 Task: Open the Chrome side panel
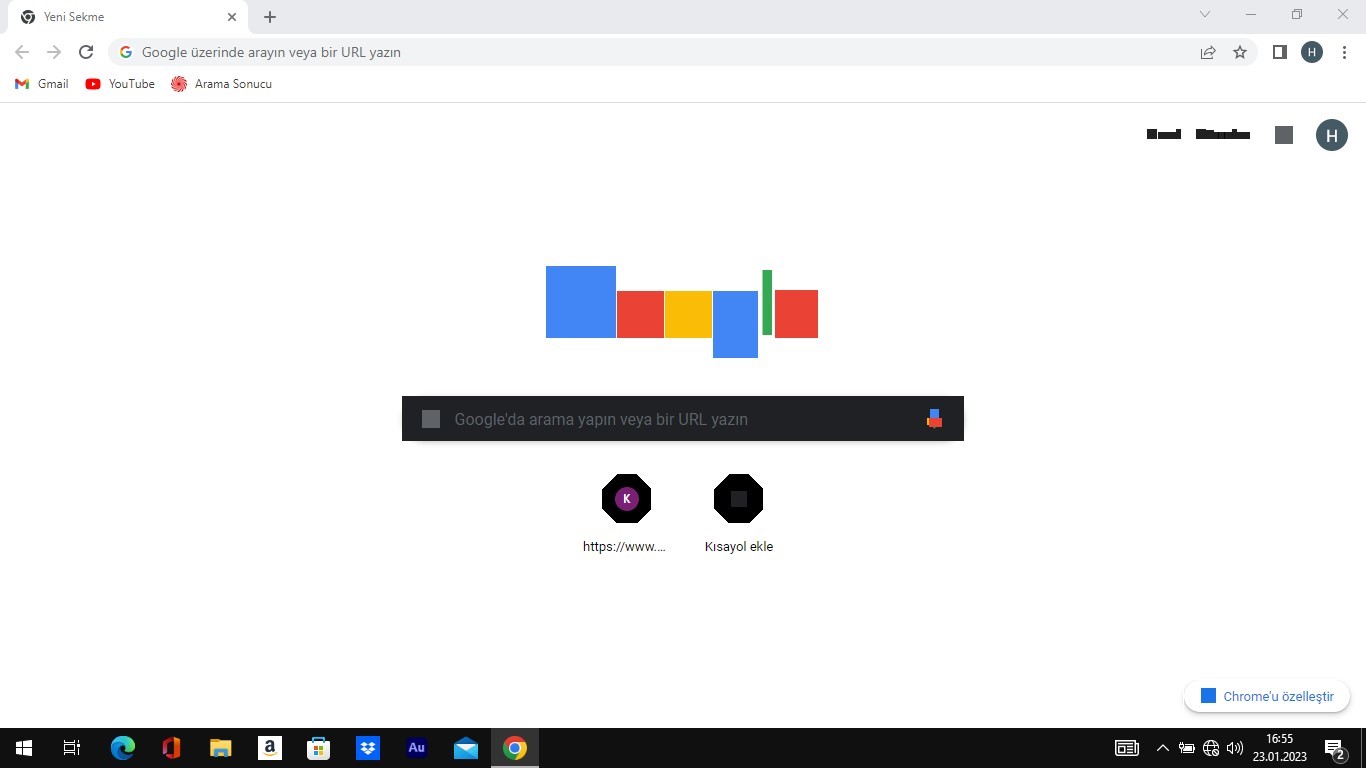pos(1279,52)
